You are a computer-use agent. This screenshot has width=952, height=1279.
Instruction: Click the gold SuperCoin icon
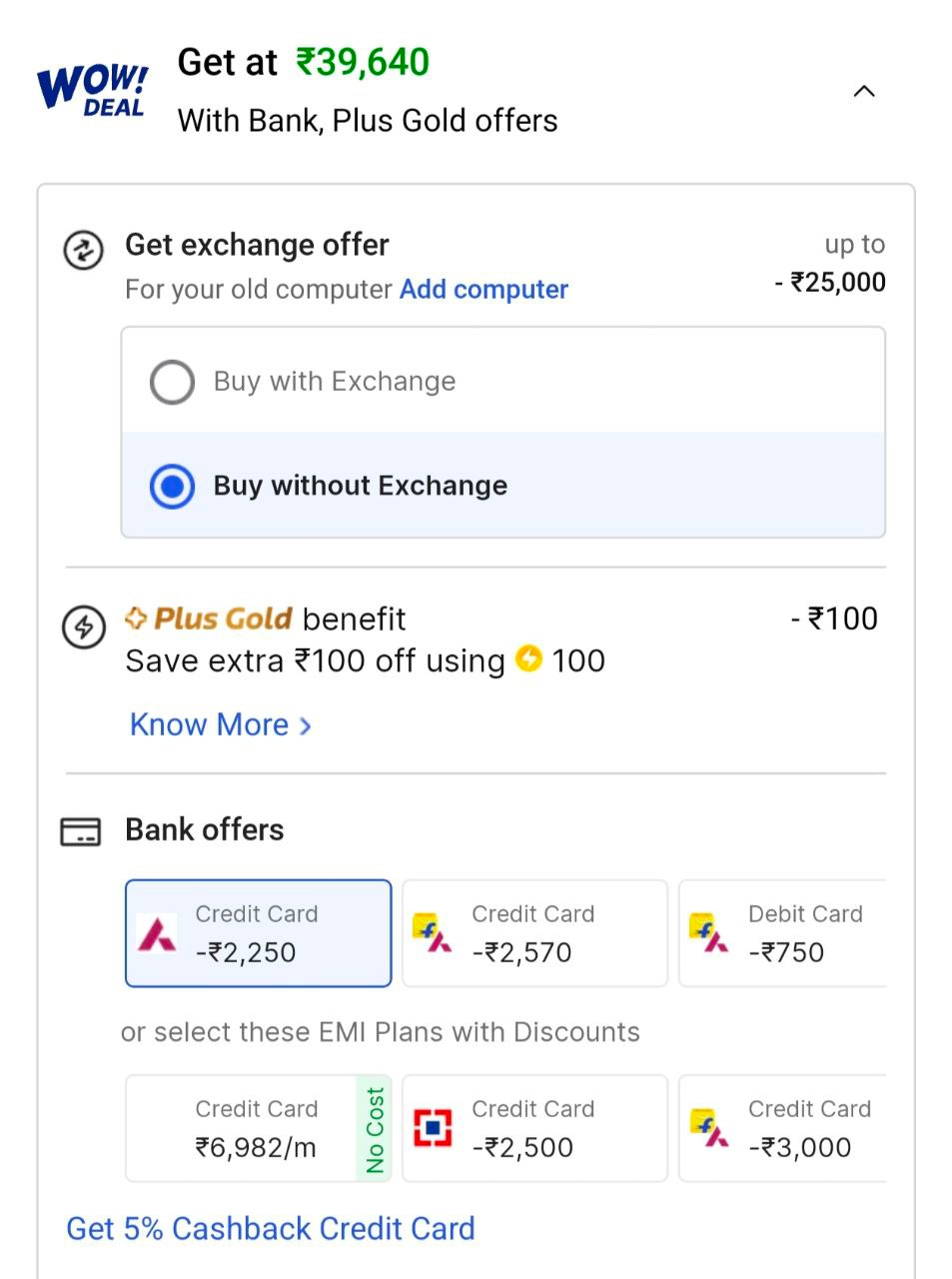coord(528,659)
